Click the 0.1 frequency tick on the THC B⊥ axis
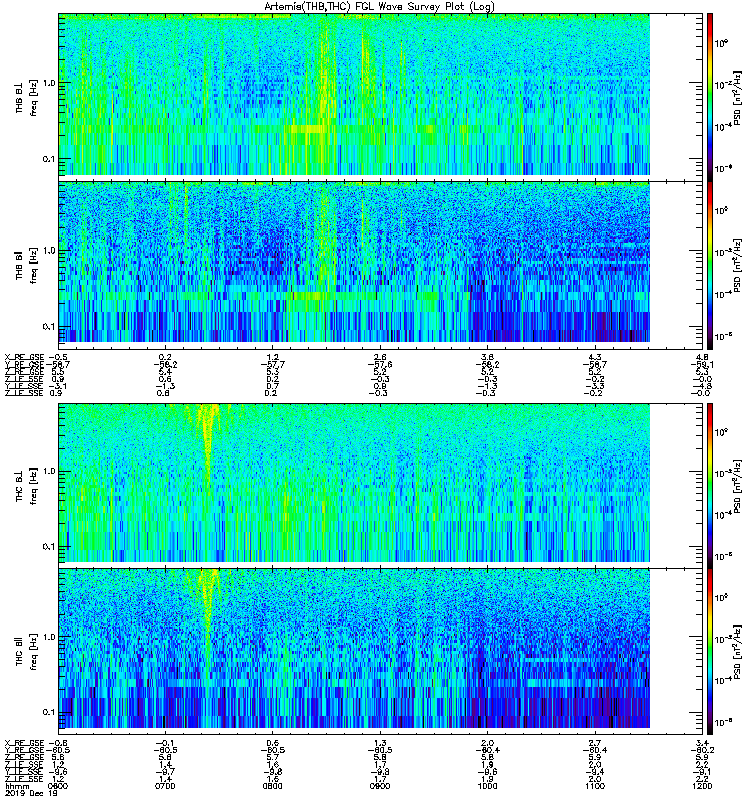Viewport: 750px width, 800px height. tap(49, 546)
